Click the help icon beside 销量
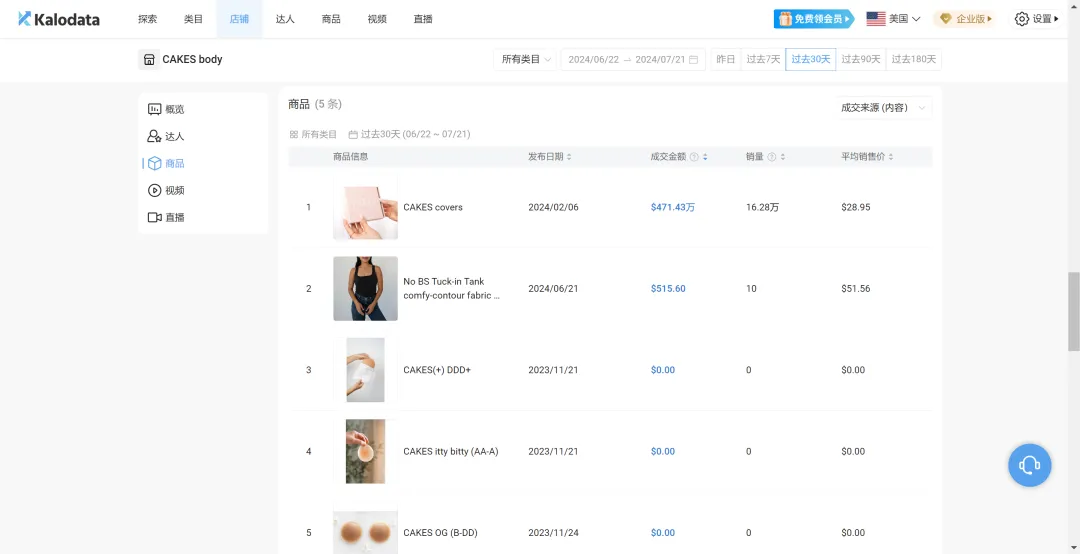1080x554 pixels. tap(771, 157)
